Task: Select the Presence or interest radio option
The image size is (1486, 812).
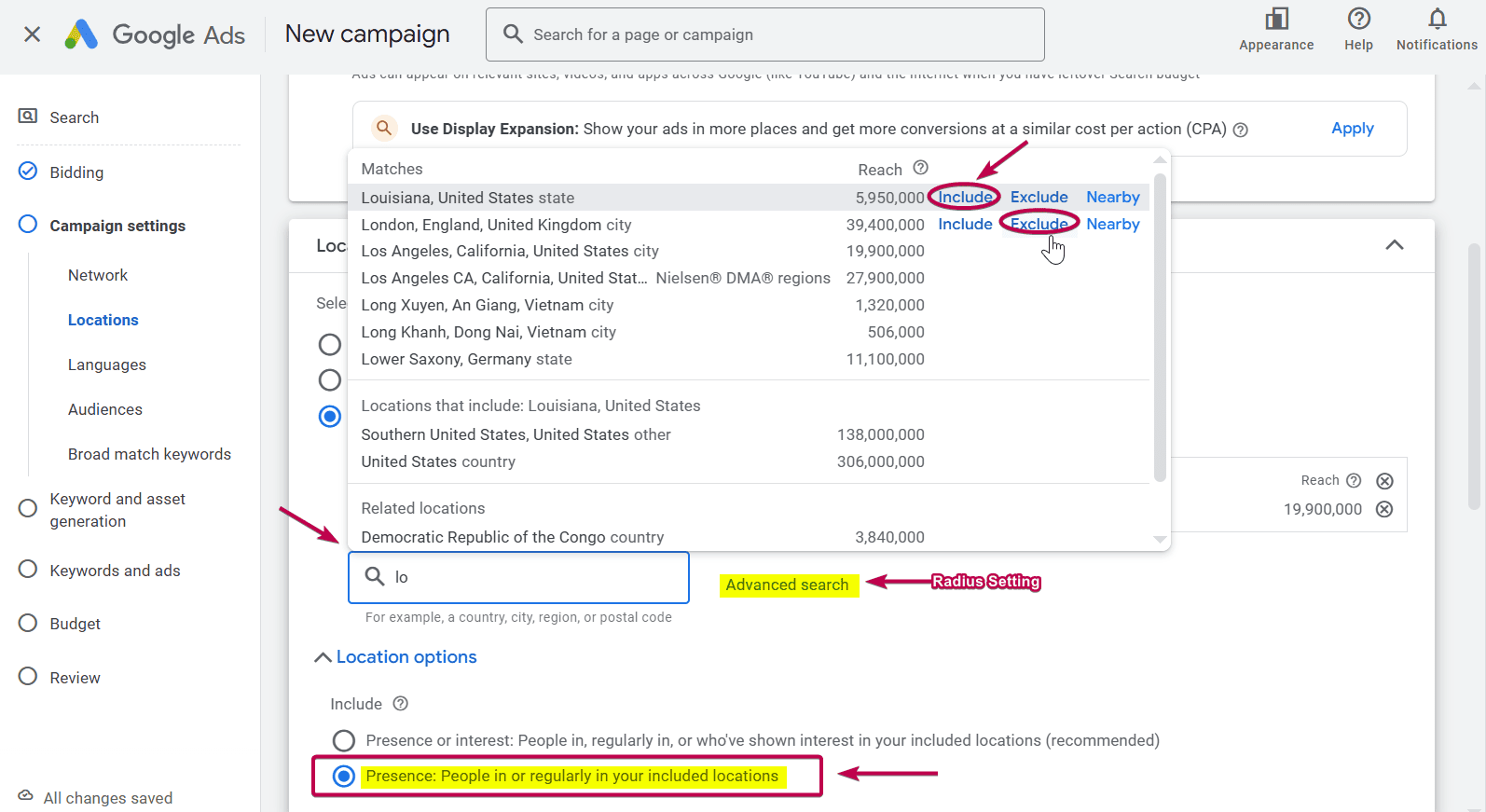Action: [x=344, y=740]
